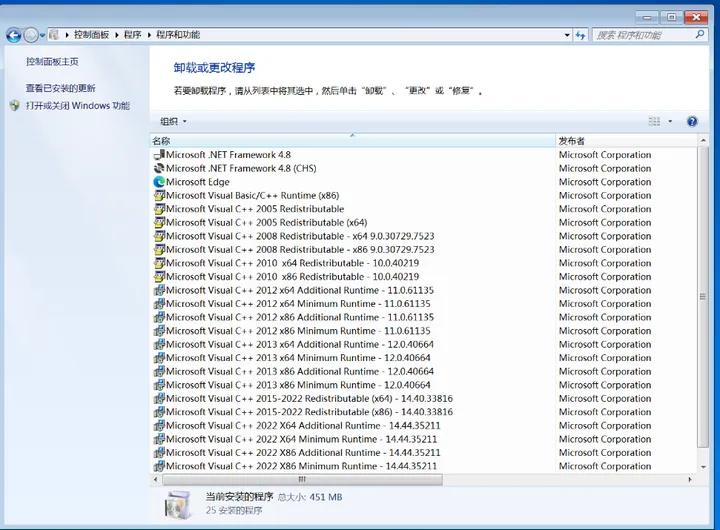
Task: Open the recent pages dropdown arrow
Action: 42,35
